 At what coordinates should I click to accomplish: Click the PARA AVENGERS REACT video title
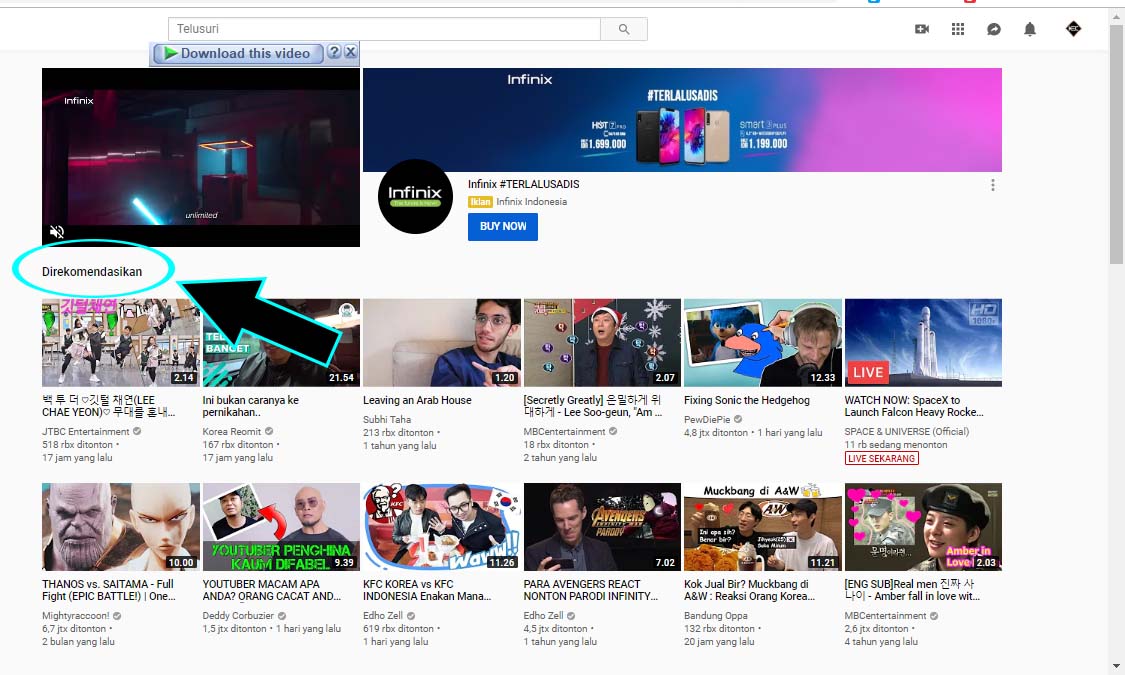tap(590, 590)
